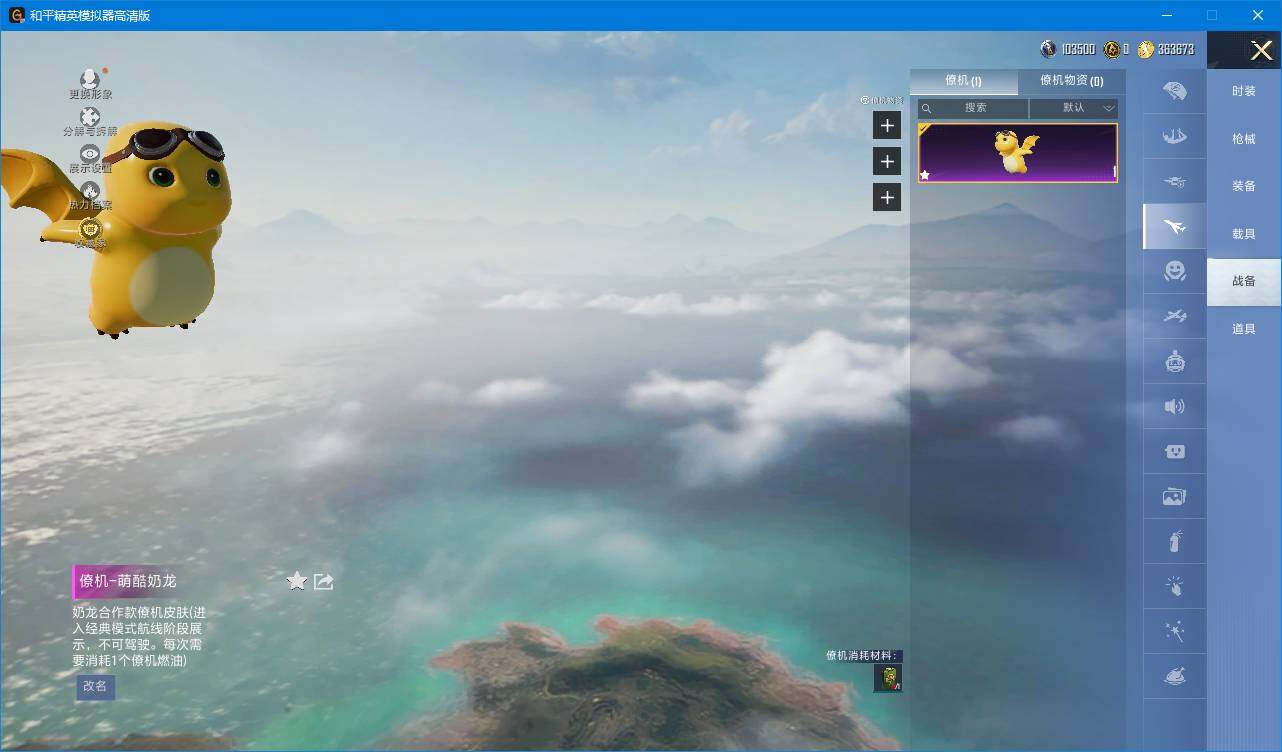
Task: Minimize the 和平精英模拟器高清版 window
Action: click(x=1166, y=15)
